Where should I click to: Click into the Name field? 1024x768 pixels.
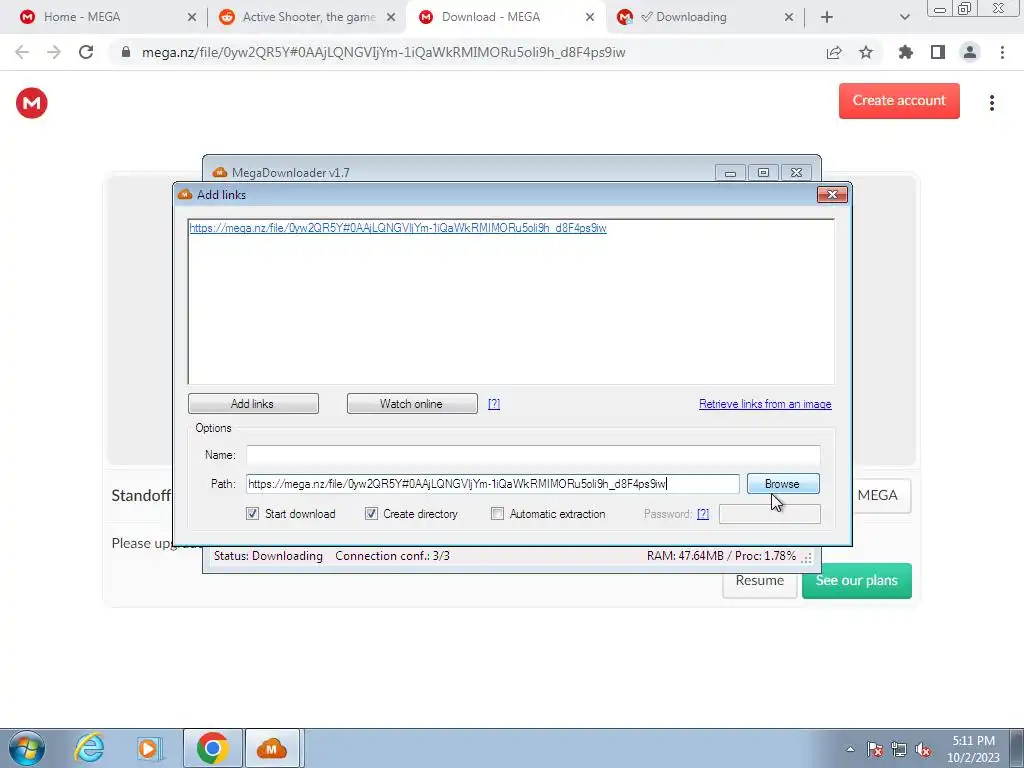533,455
